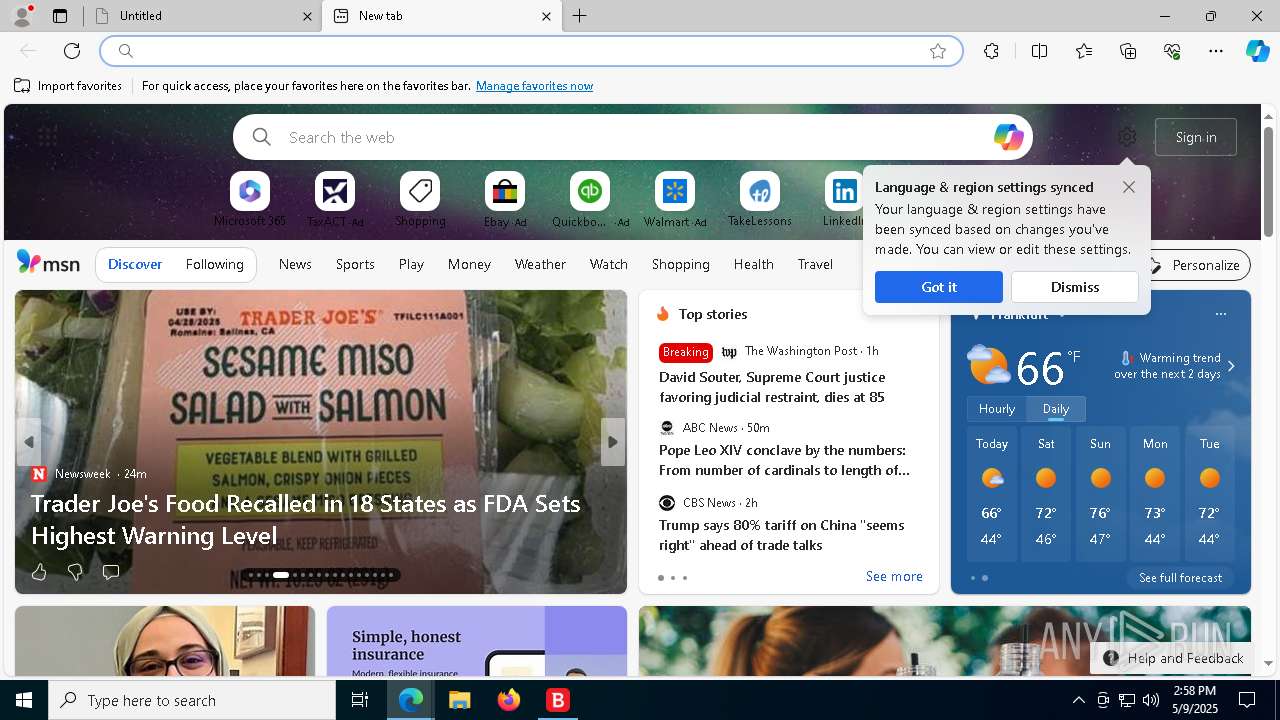Dislike the Trader Joe's story thumbs down

click(x=75, y=572)
